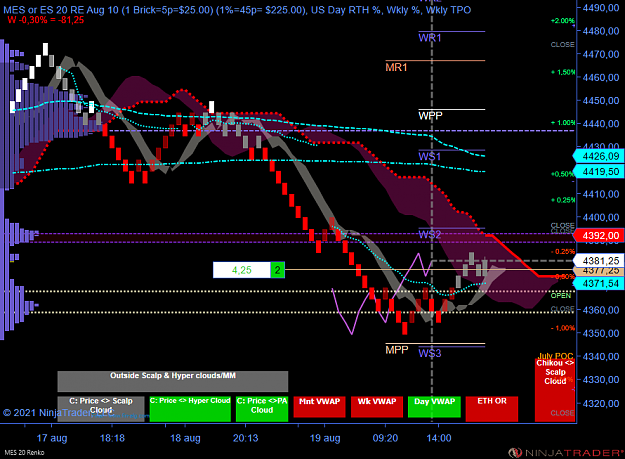Image resolution: width=625 pixels, height=459 pixels.
Task: Click the red 4392,00 price marker
Action: pos(599,236)
